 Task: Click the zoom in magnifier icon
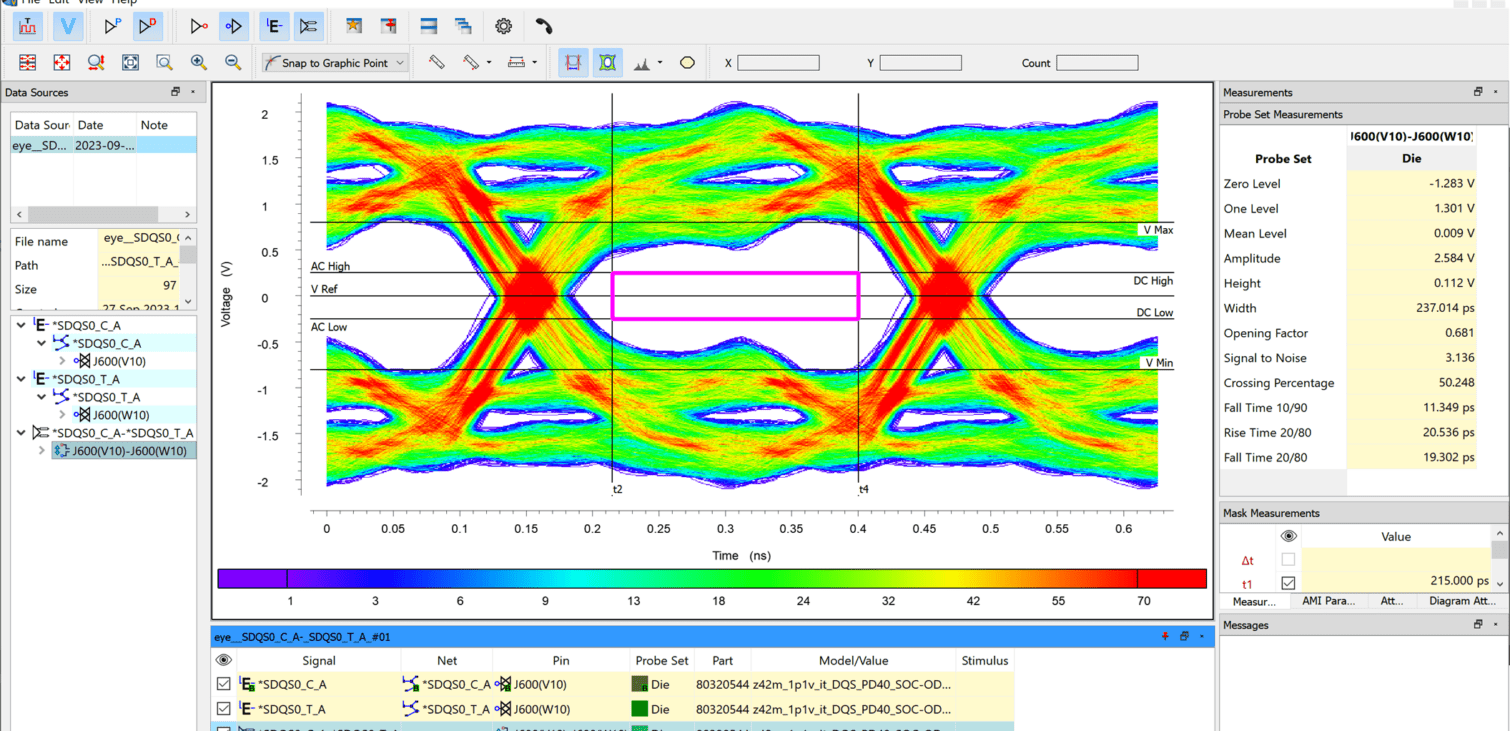pos(198,62)
